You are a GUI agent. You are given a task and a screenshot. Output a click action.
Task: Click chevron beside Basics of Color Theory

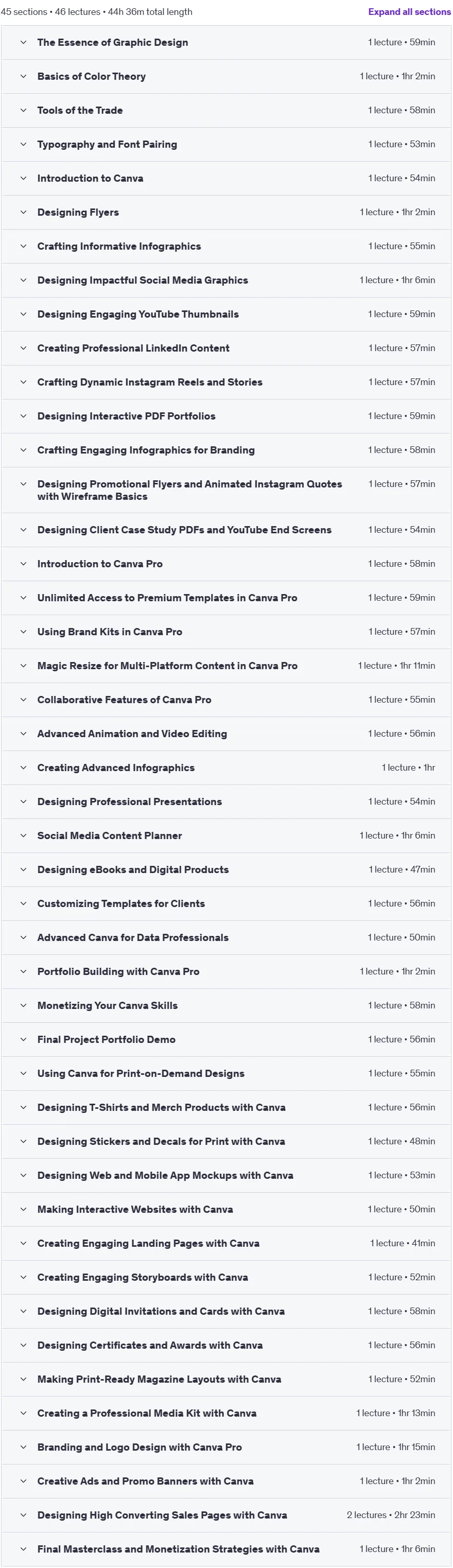(x=23, y=77)
